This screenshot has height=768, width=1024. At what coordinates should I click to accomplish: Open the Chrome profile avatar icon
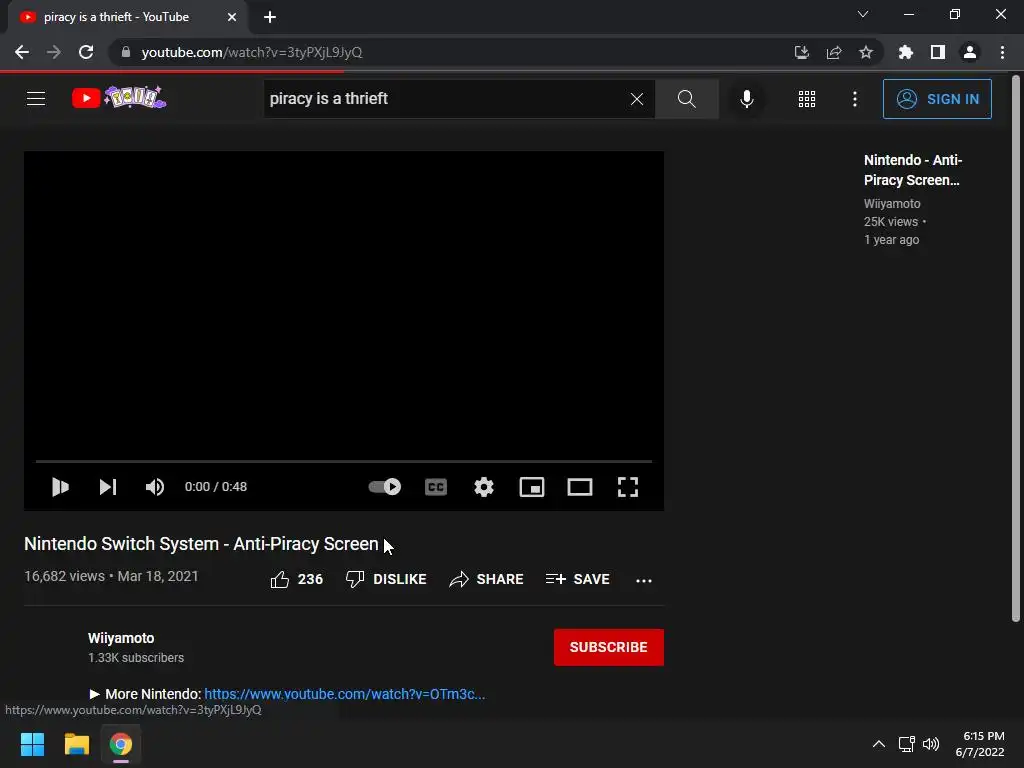(970, 52)
